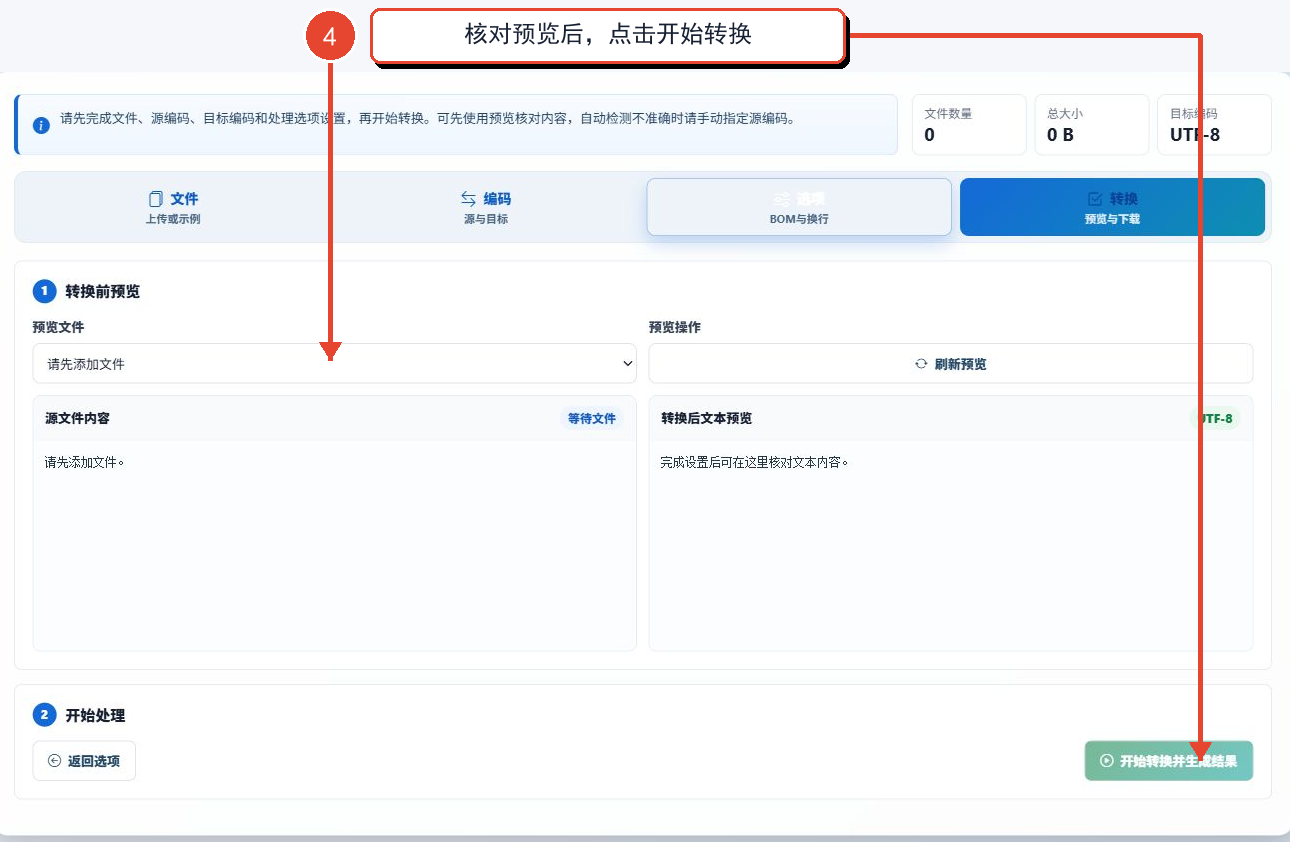Switch to the 编码 source and target tab
The image size is (1290, 842).
click(x=486, y=207)
